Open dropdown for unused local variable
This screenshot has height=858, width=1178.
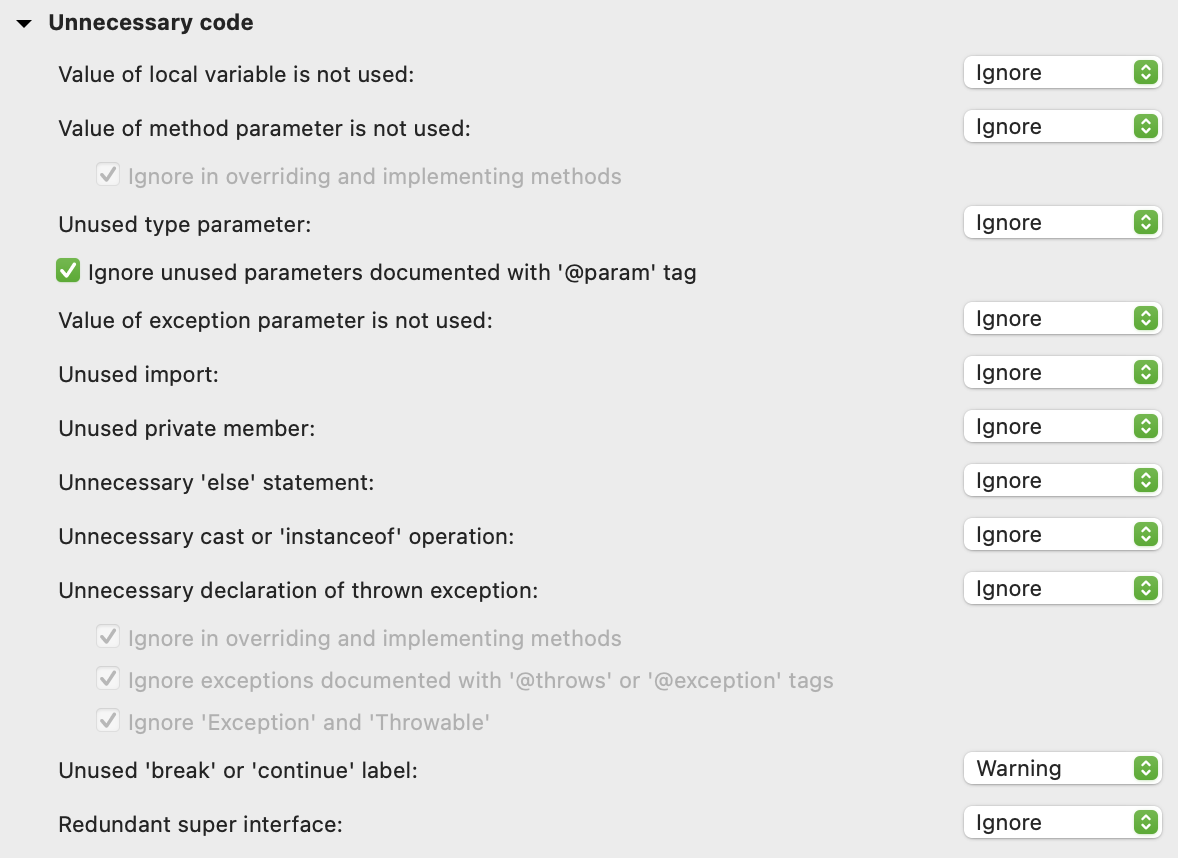[1061, 73]
